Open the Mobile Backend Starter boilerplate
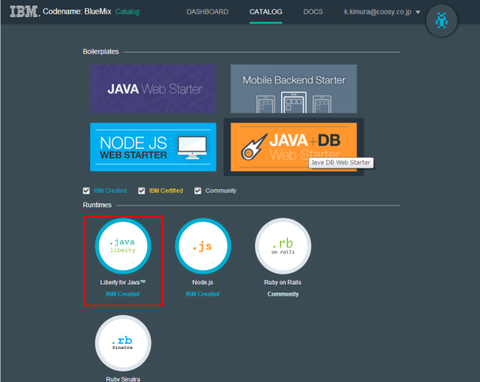 (x=294, y=89)
